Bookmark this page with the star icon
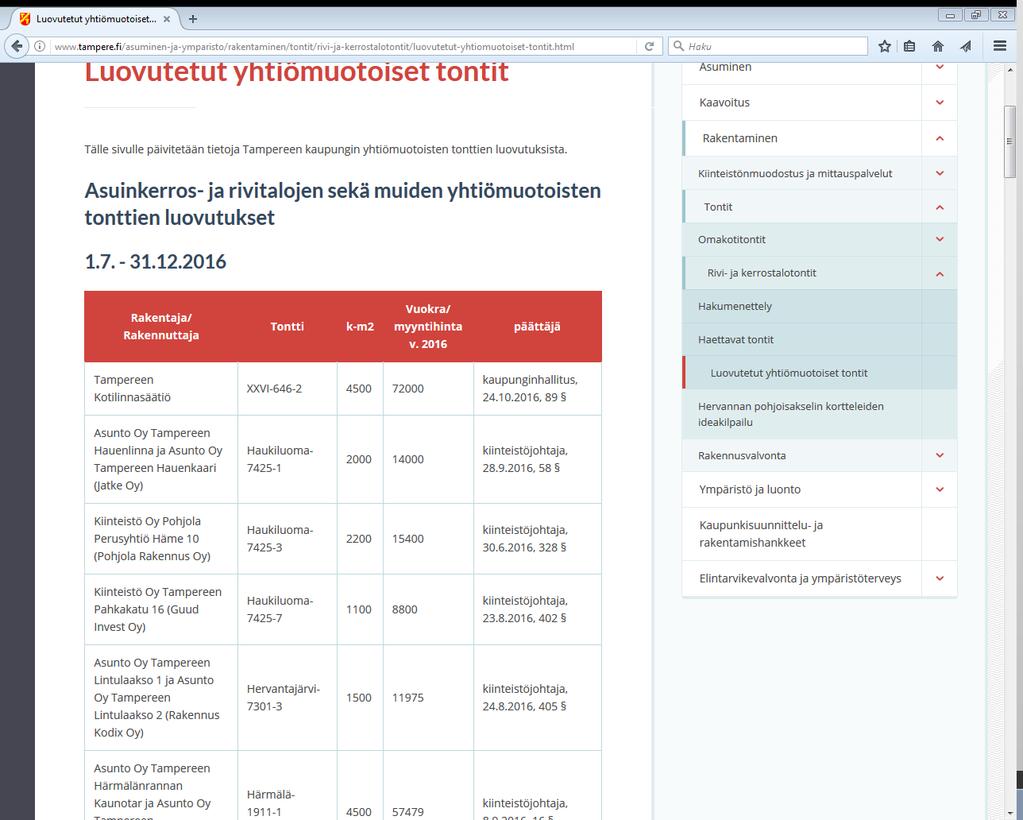Image resolution: width=1023 pixels, height=820 pixels. point(884,46)
